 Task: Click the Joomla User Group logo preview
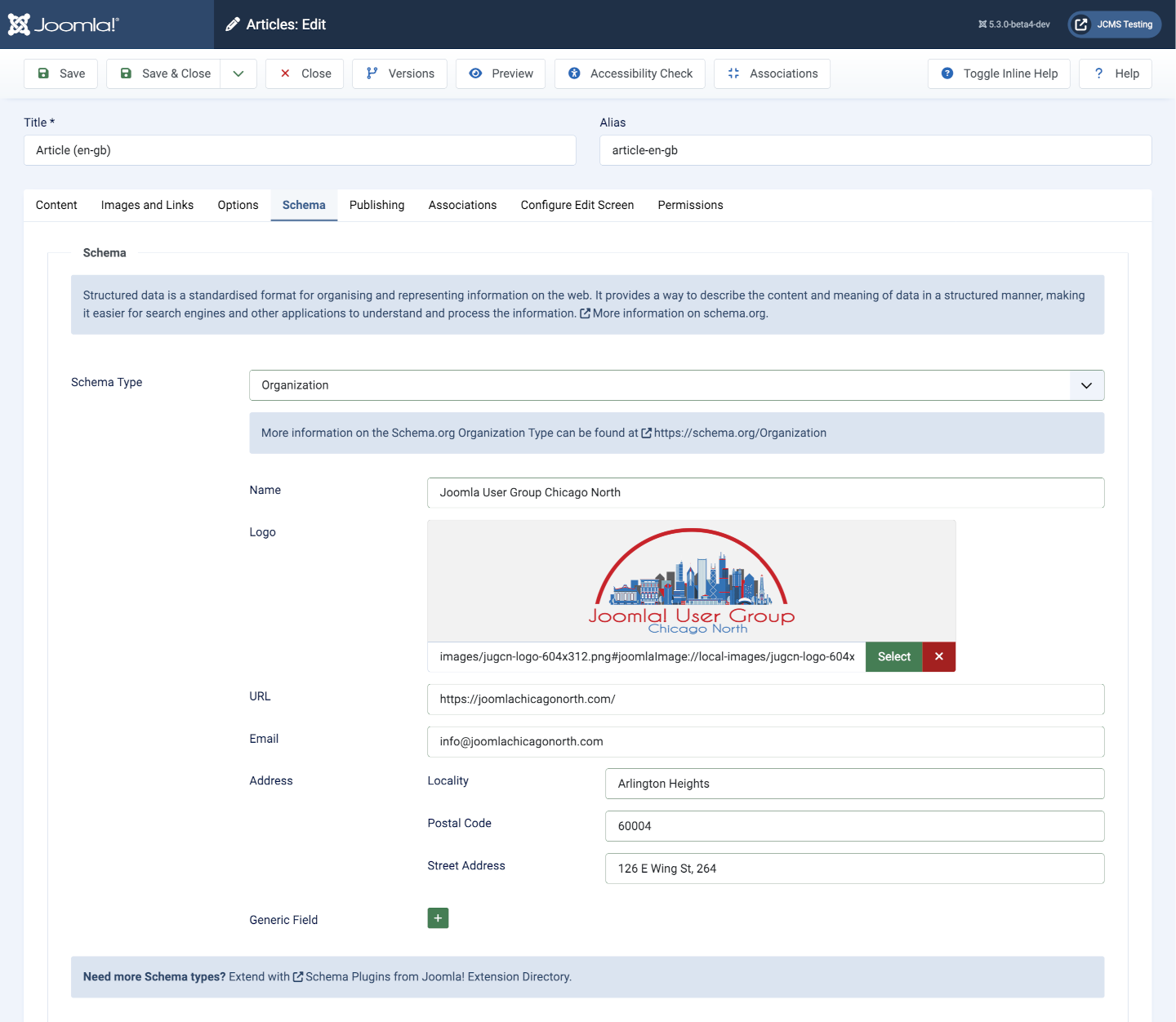[691, 581]
